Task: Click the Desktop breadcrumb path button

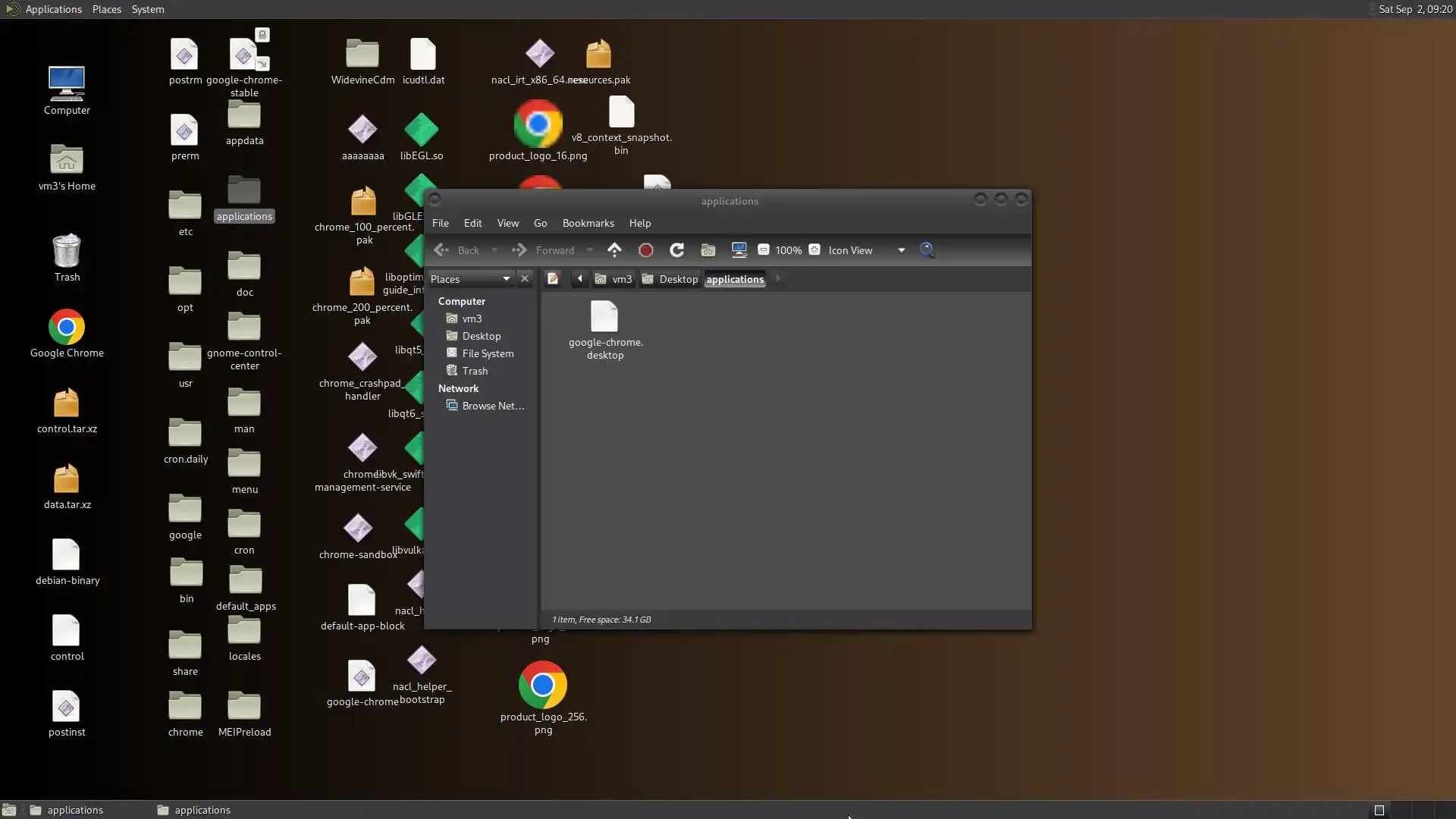Action: [x=670, y=279]
